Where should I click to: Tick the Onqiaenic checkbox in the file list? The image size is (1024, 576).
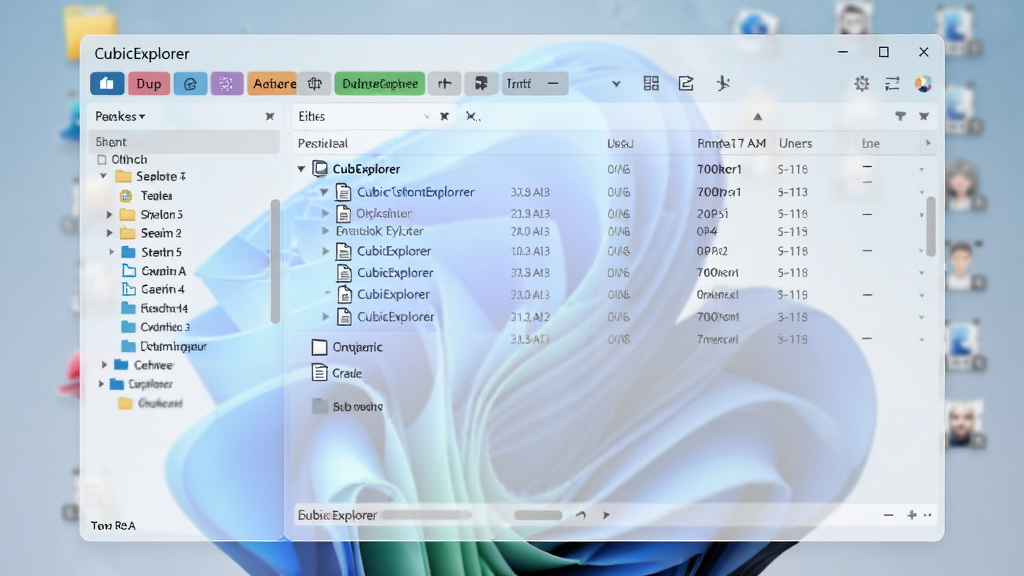[x=319, y=347]
